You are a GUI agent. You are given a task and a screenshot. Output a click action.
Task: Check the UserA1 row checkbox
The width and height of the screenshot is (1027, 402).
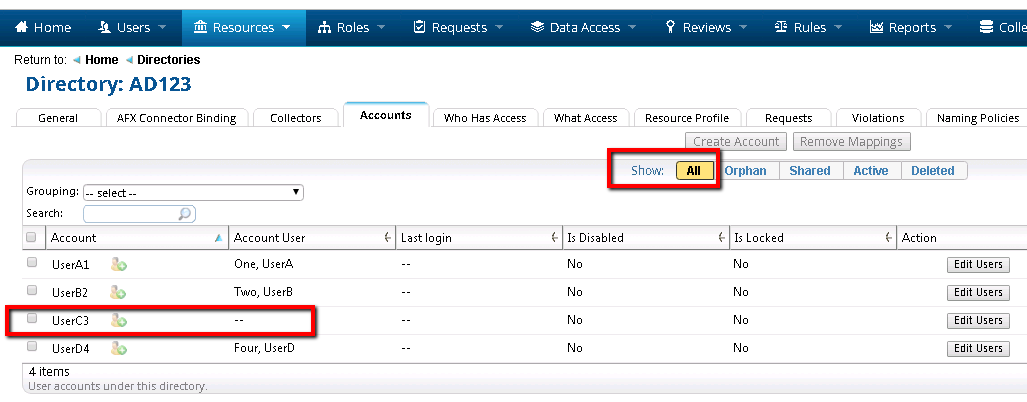pyautogui.click(x=32, y=264)
